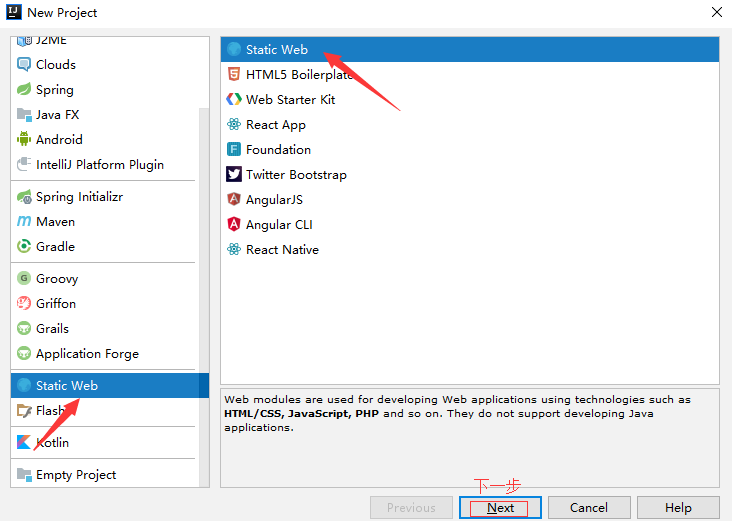This screenshot has height=521, width=732.
Task: Select Gradle in the project list
Action: point(105,246)
